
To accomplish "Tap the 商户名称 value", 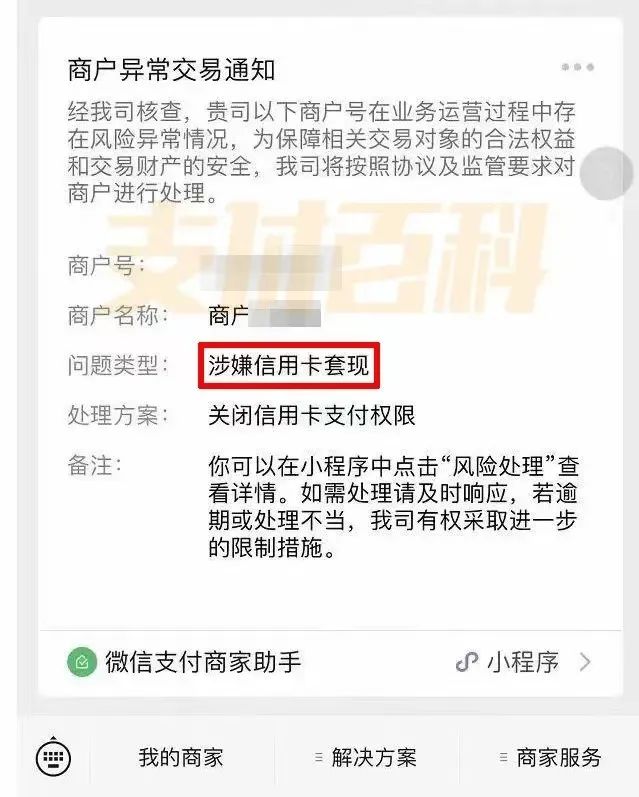I will (x=264, y=315).
